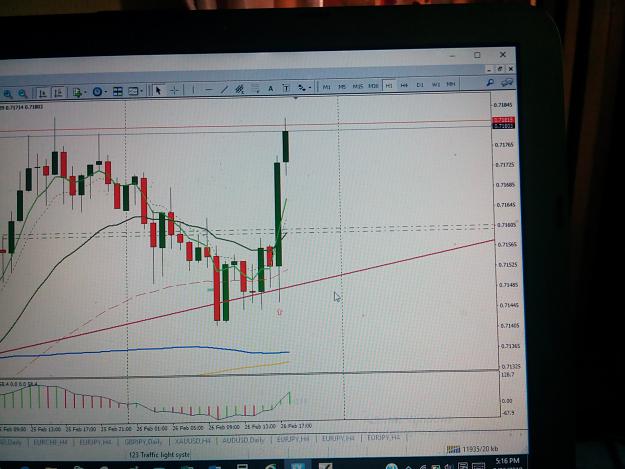Image resolution: width=625 pixels, height=469 pixels.
Task: Open the Indicators list icon
Action: click(x=77, y=92)
